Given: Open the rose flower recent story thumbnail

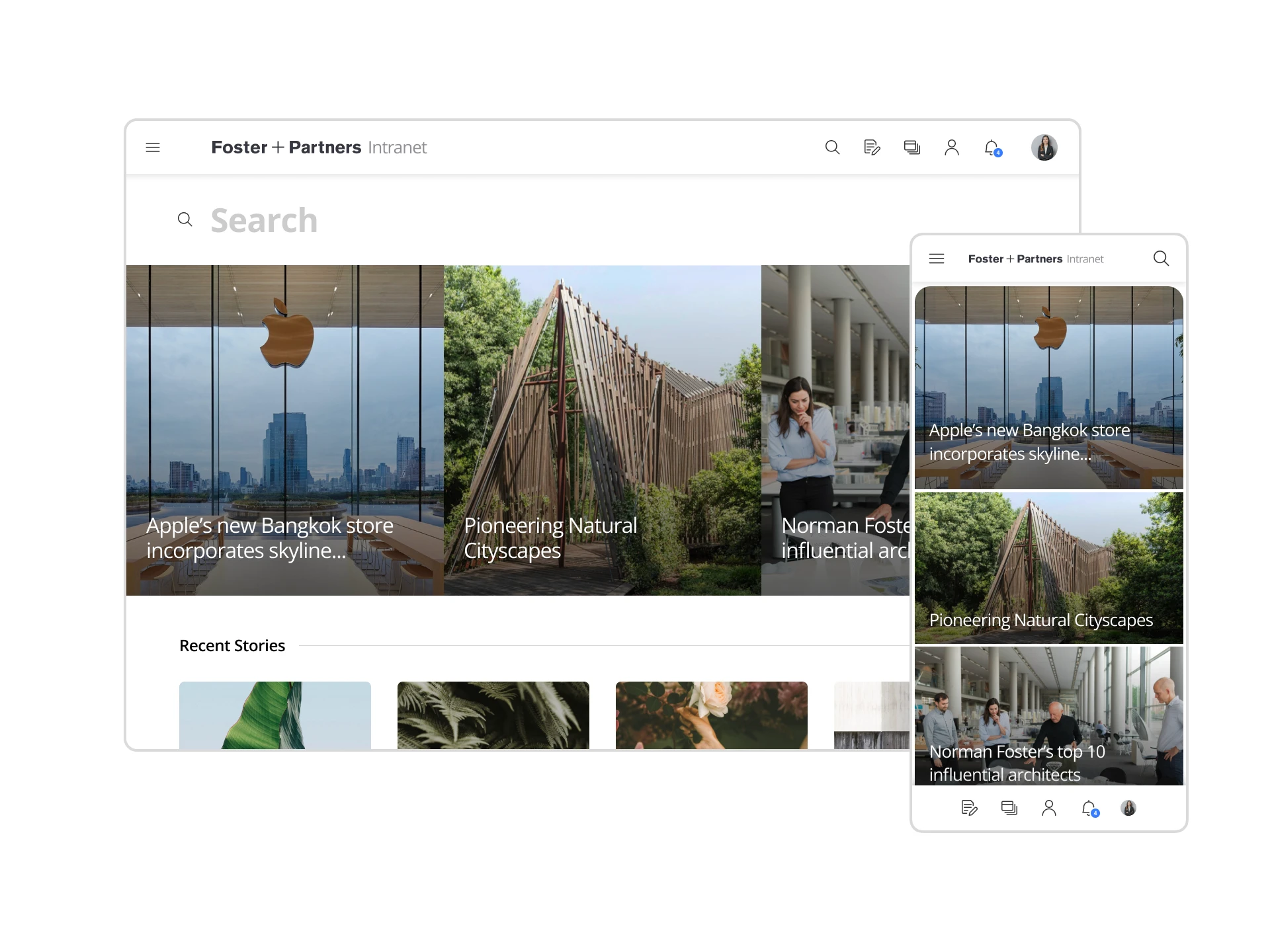Looking at the screenshot, I should (x=712, y=715).
